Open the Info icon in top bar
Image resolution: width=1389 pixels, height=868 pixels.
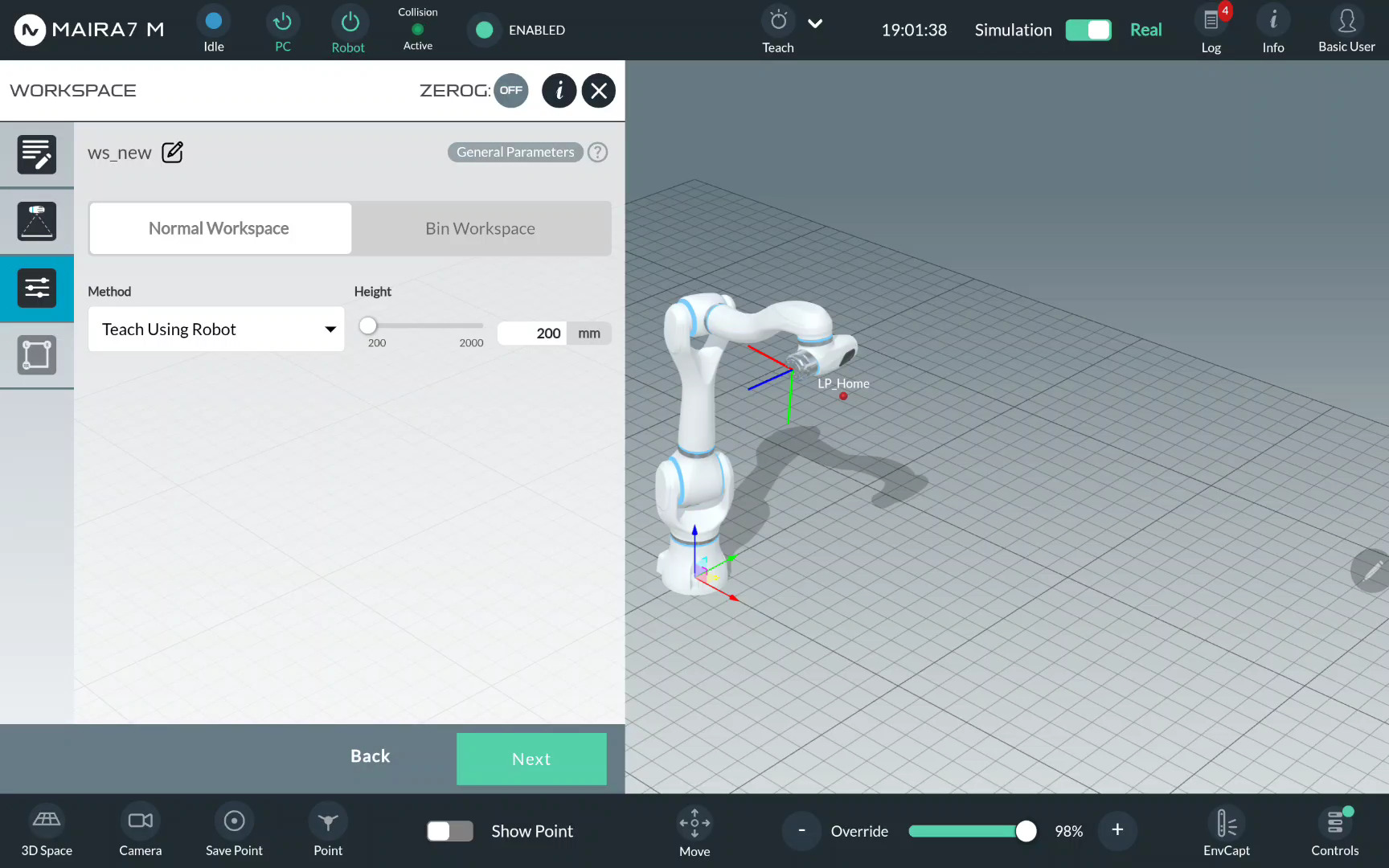1273,21
